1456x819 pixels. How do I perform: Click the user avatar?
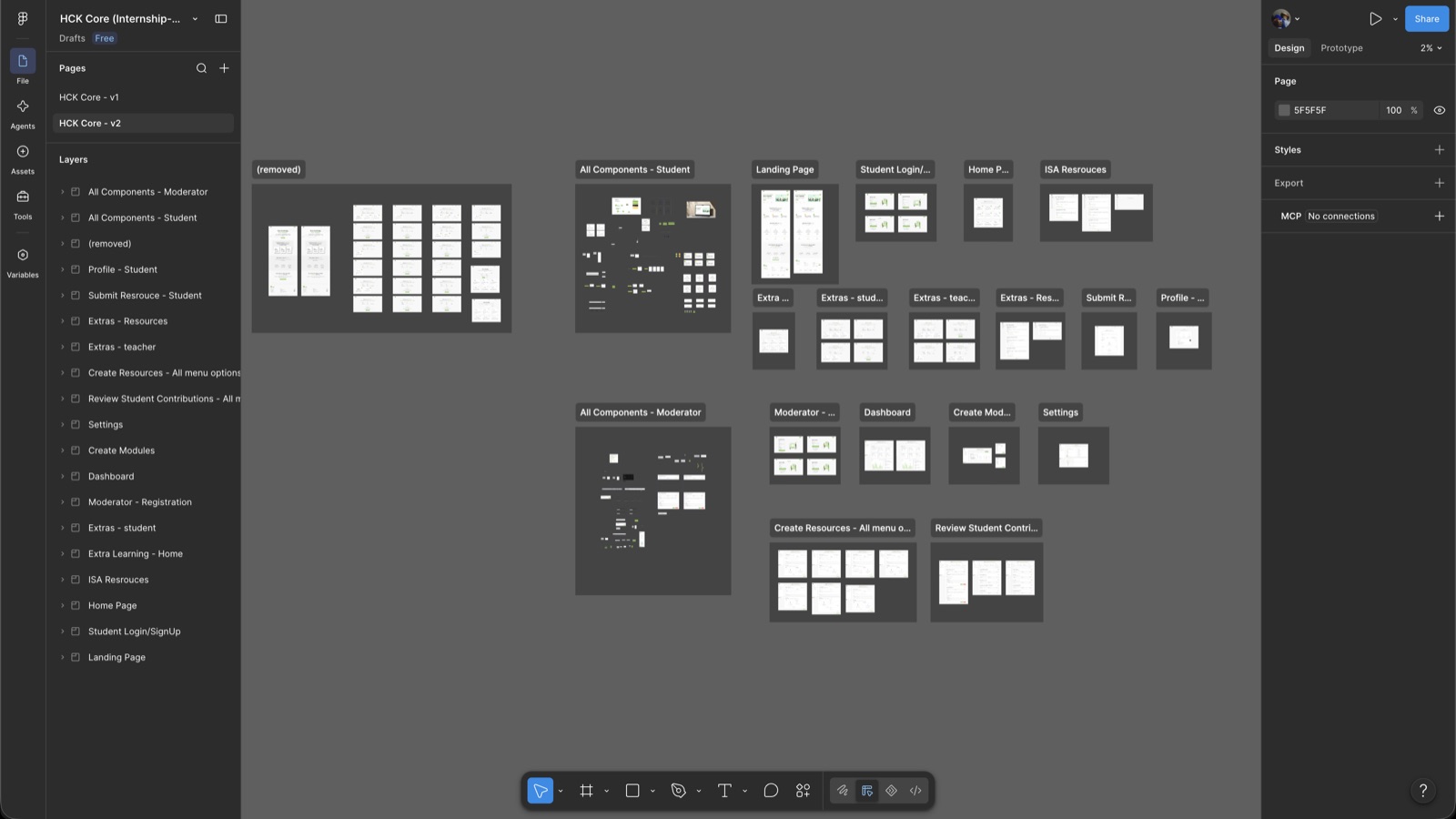click(1281, 18)
